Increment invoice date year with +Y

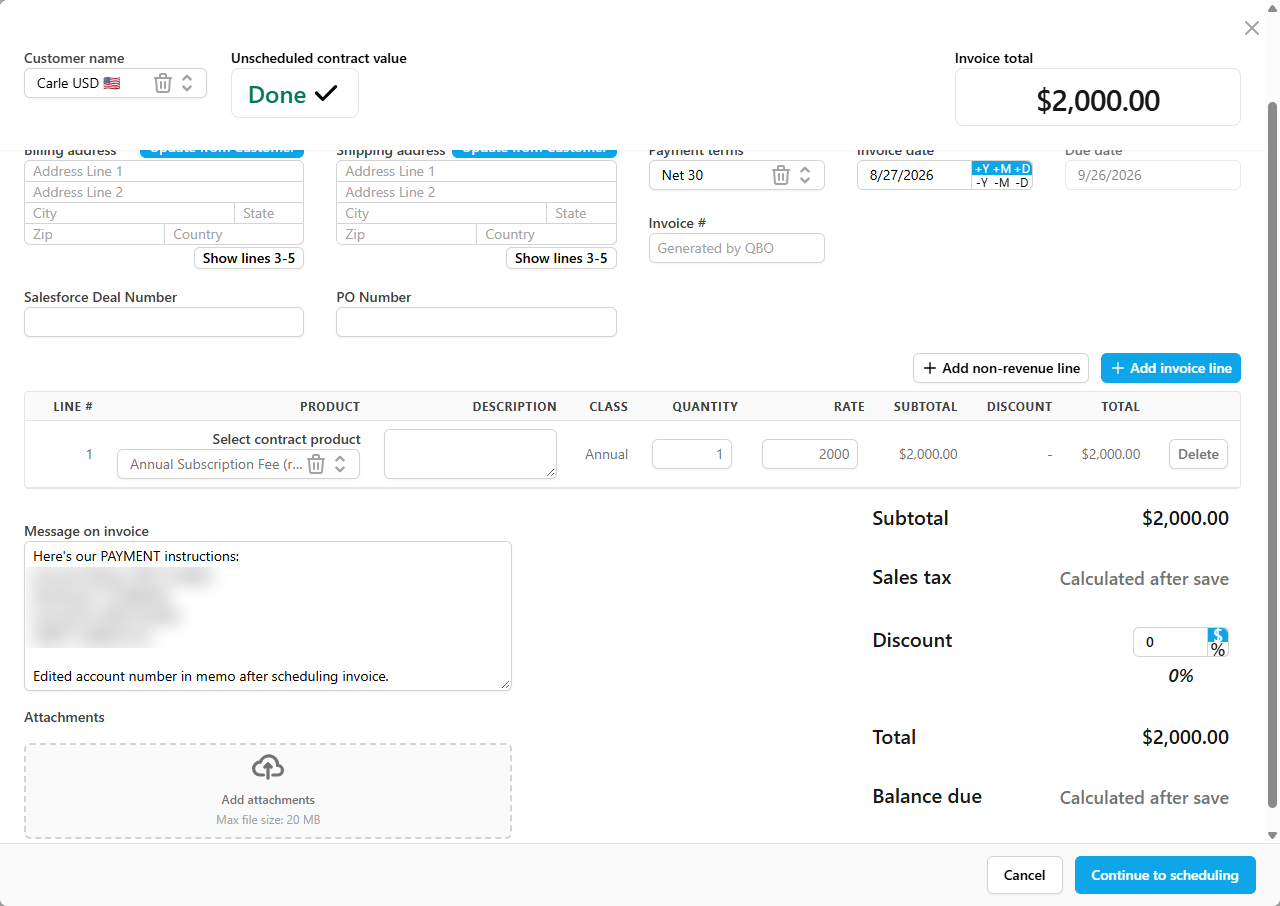982,168
